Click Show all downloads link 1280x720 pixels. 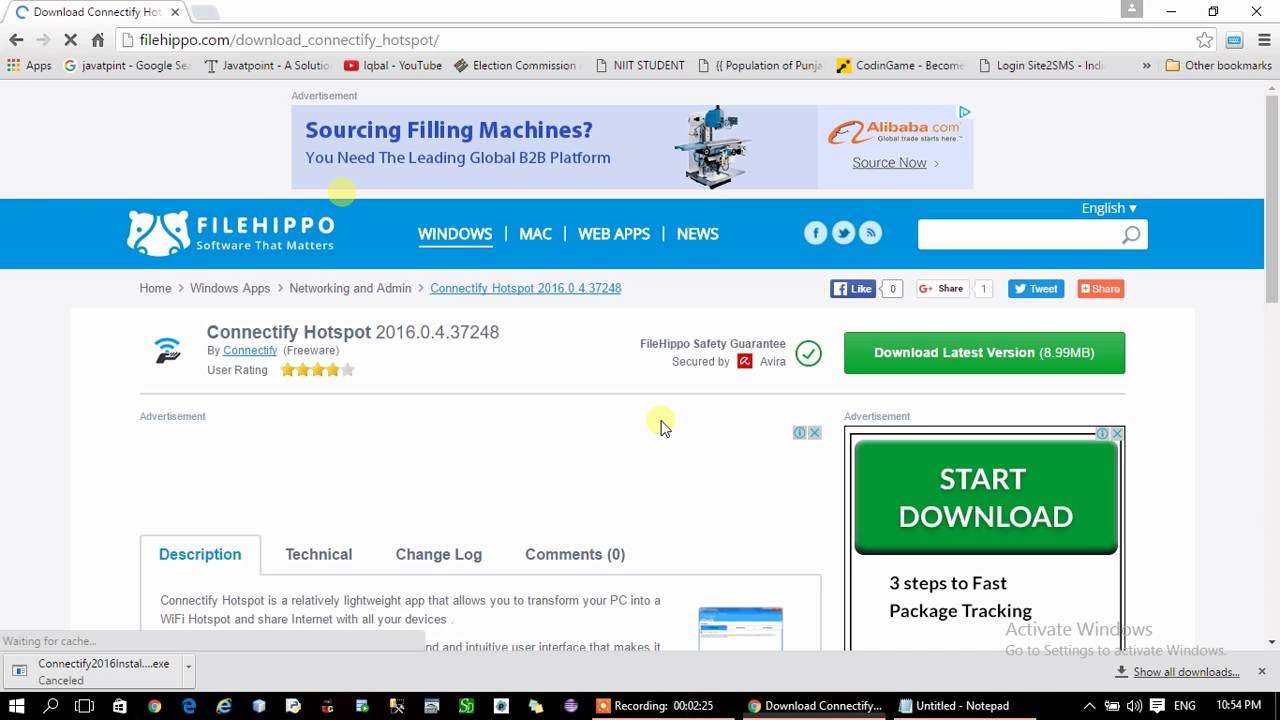point(1186,672)
